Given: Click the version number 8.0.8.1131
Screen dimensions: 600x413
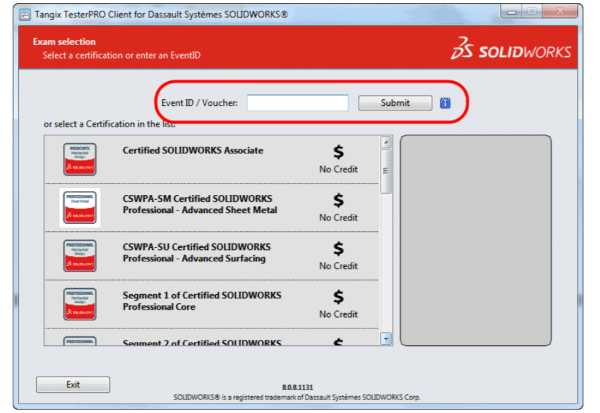Looking at the screenshot, I should (x=297, y=387).
